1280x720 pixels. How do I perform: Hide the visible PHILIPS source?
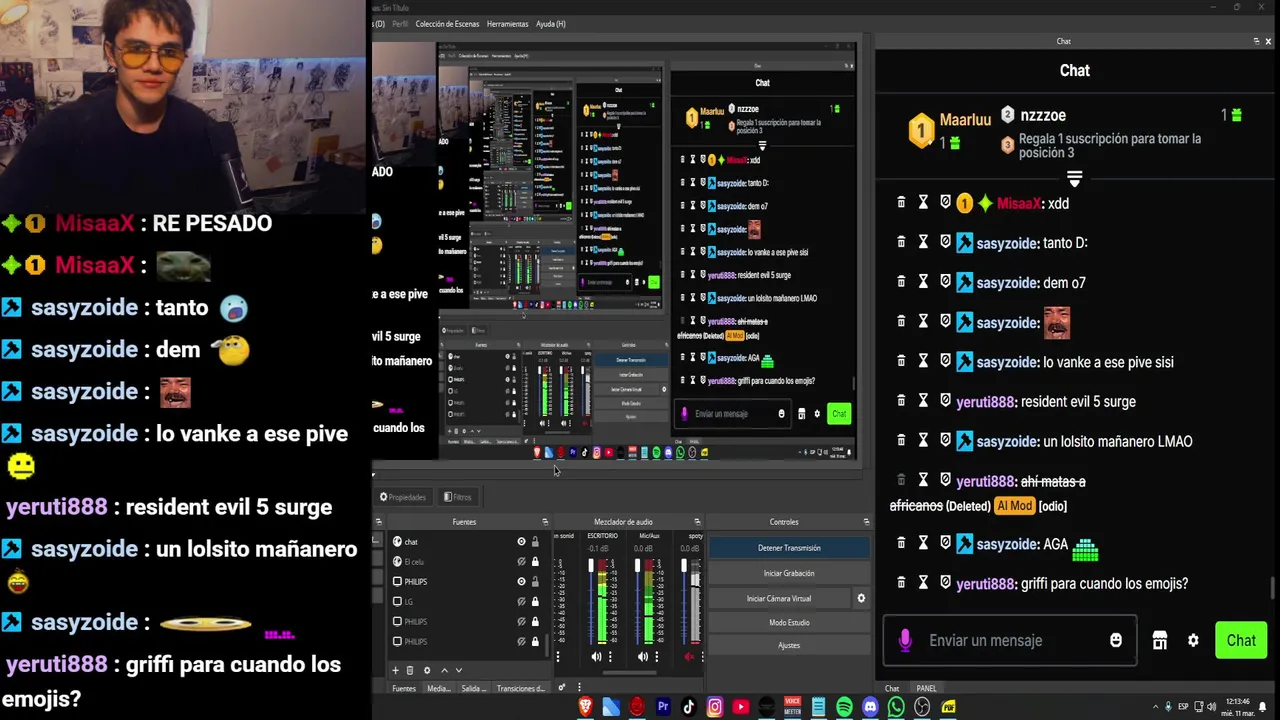coord(521,581)
